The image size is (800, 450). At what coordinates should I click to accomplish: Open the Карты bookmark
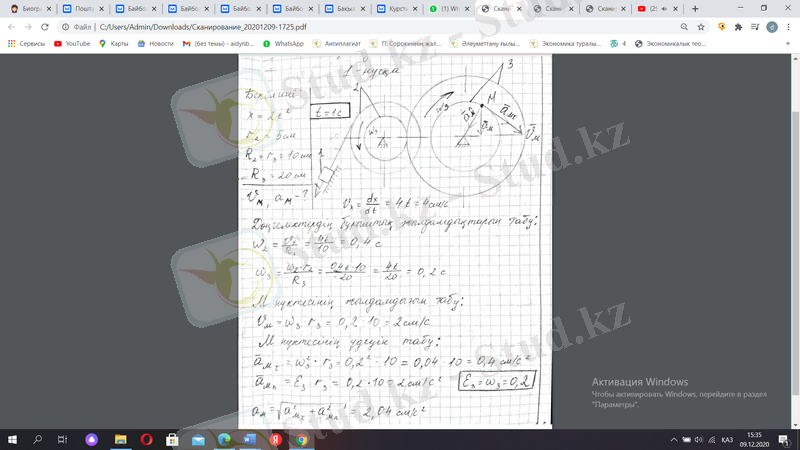114,44
